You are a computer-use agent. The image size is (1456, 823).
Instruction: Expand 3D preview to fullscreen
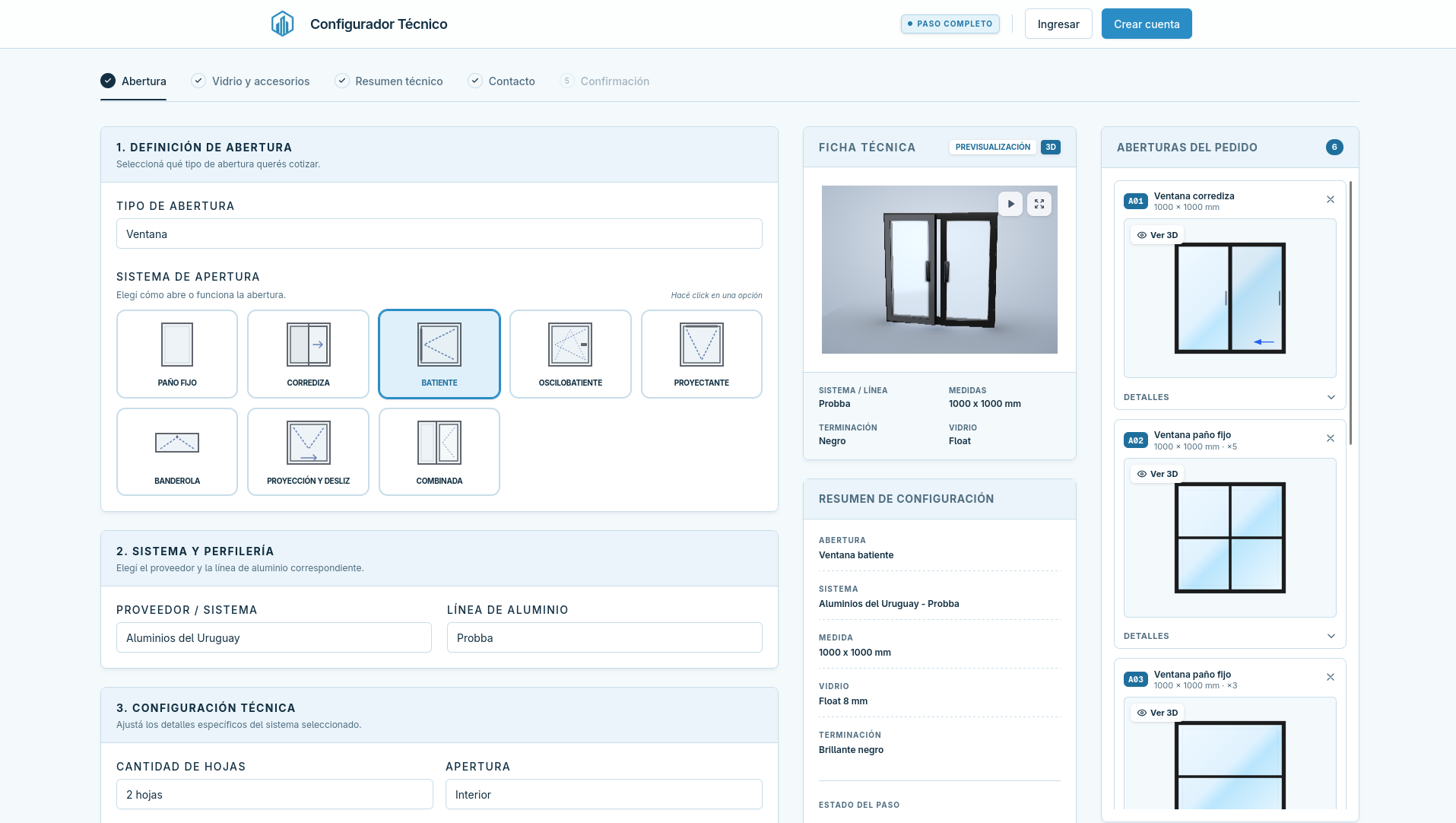[1039, 204]
